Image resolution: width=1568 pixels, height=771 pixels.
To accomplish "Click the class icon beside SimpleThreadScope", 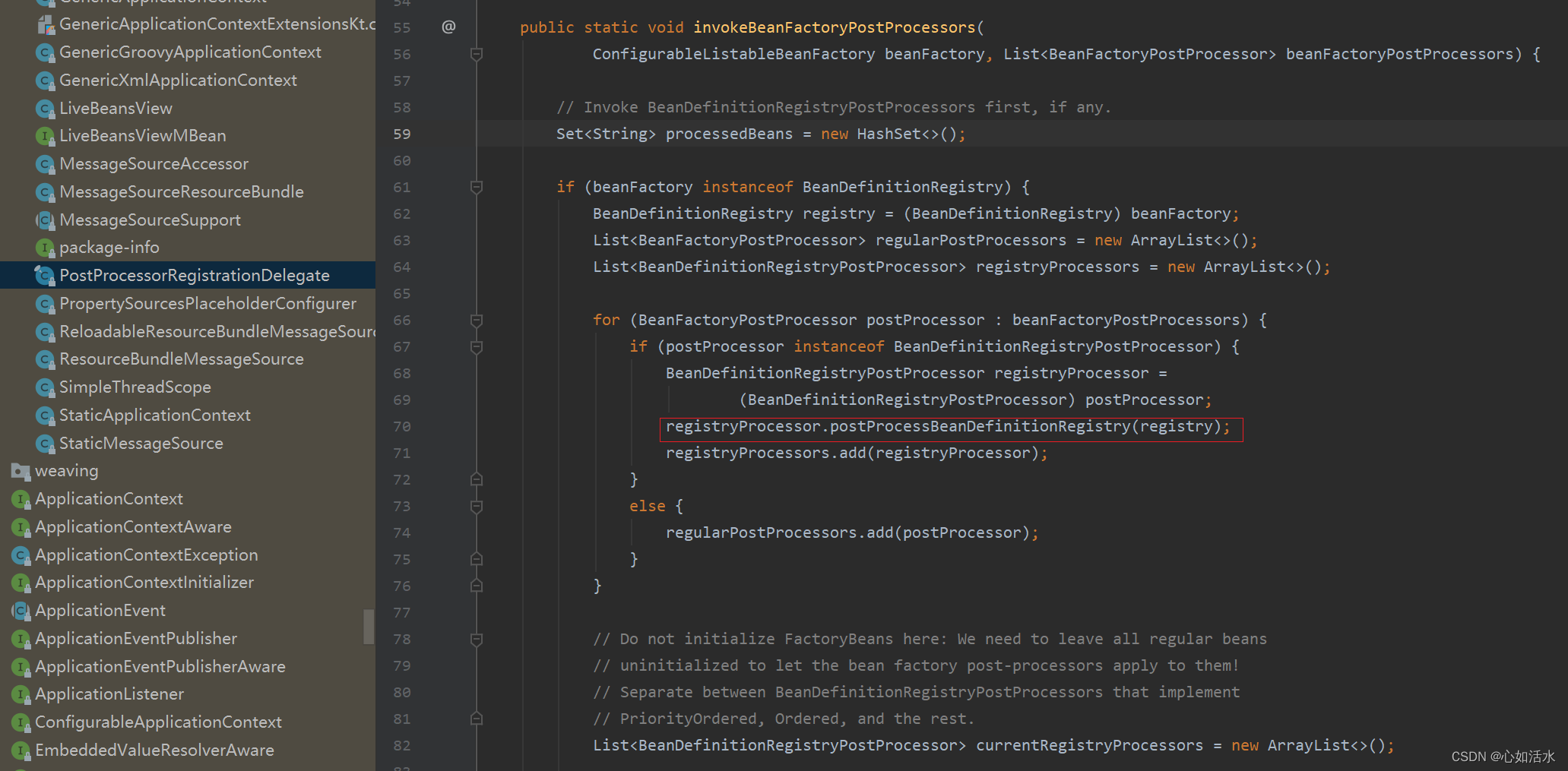I will point(45,387).
